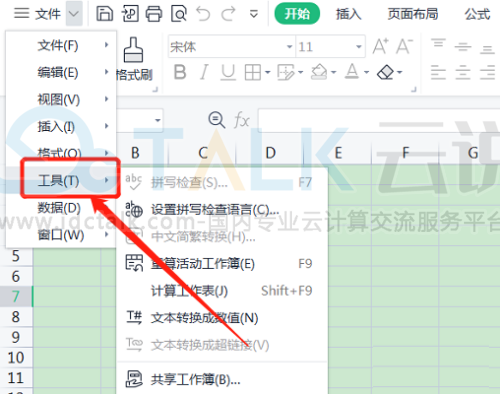The height and width of the screenshot is (394, 500).
Task: Toggle Bold formatting
Action: [180, 72]
